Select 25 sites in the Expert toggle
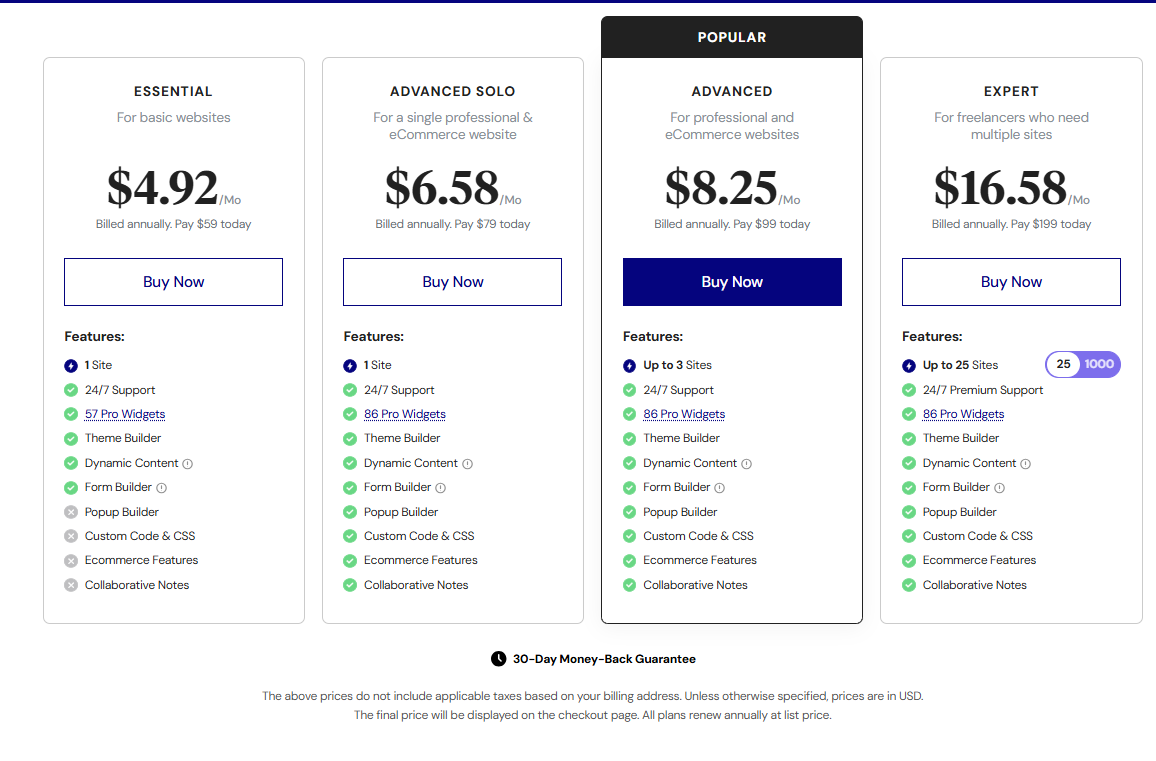Image resolution: width=1156 pixels, height=761 pixels. click(x=1063, y=364)
